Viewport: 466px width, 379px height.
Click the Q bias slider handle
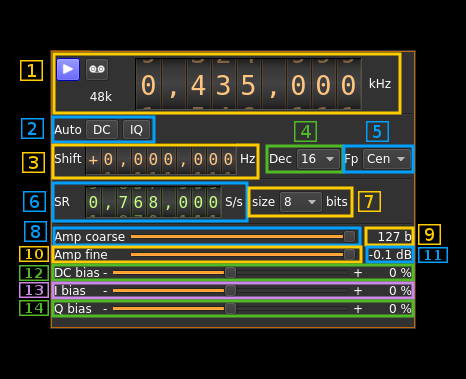click(230, 309)
